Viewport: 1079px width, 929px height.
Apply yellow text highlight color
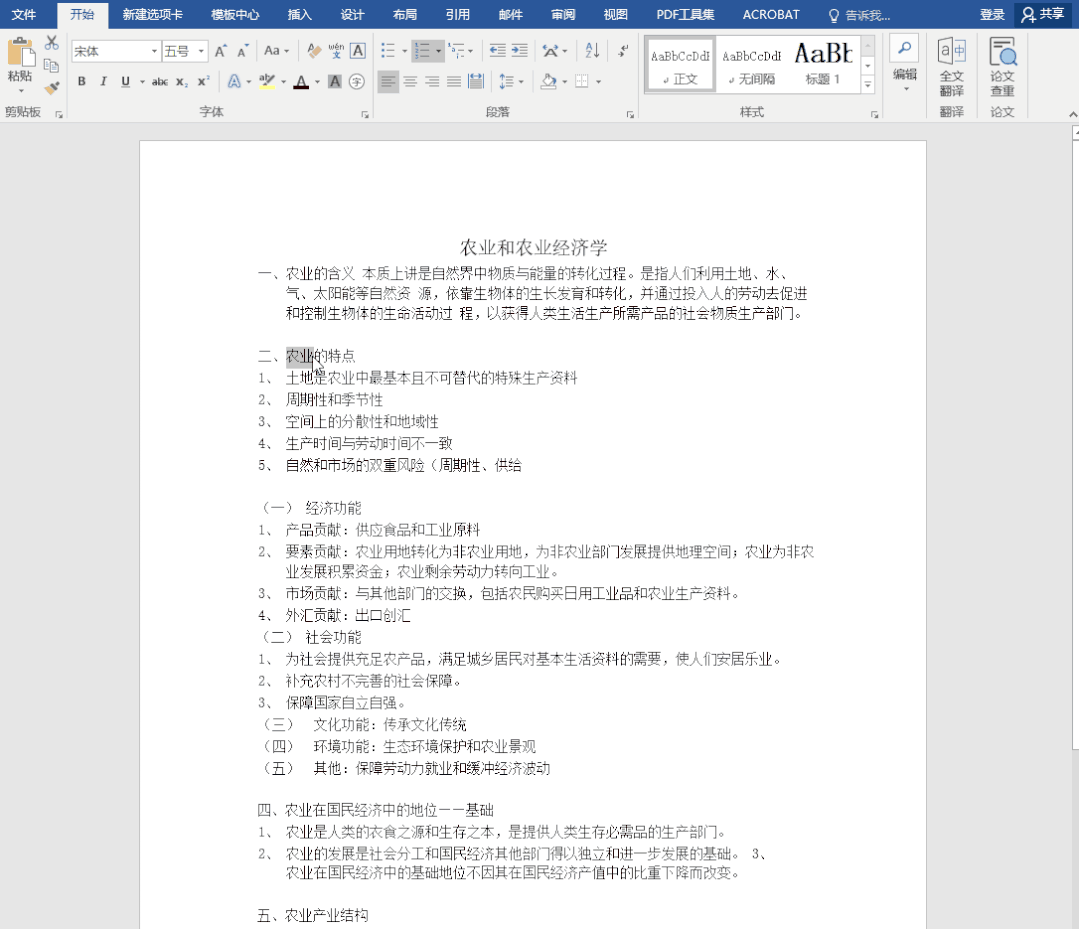click(x=268, y=82)
